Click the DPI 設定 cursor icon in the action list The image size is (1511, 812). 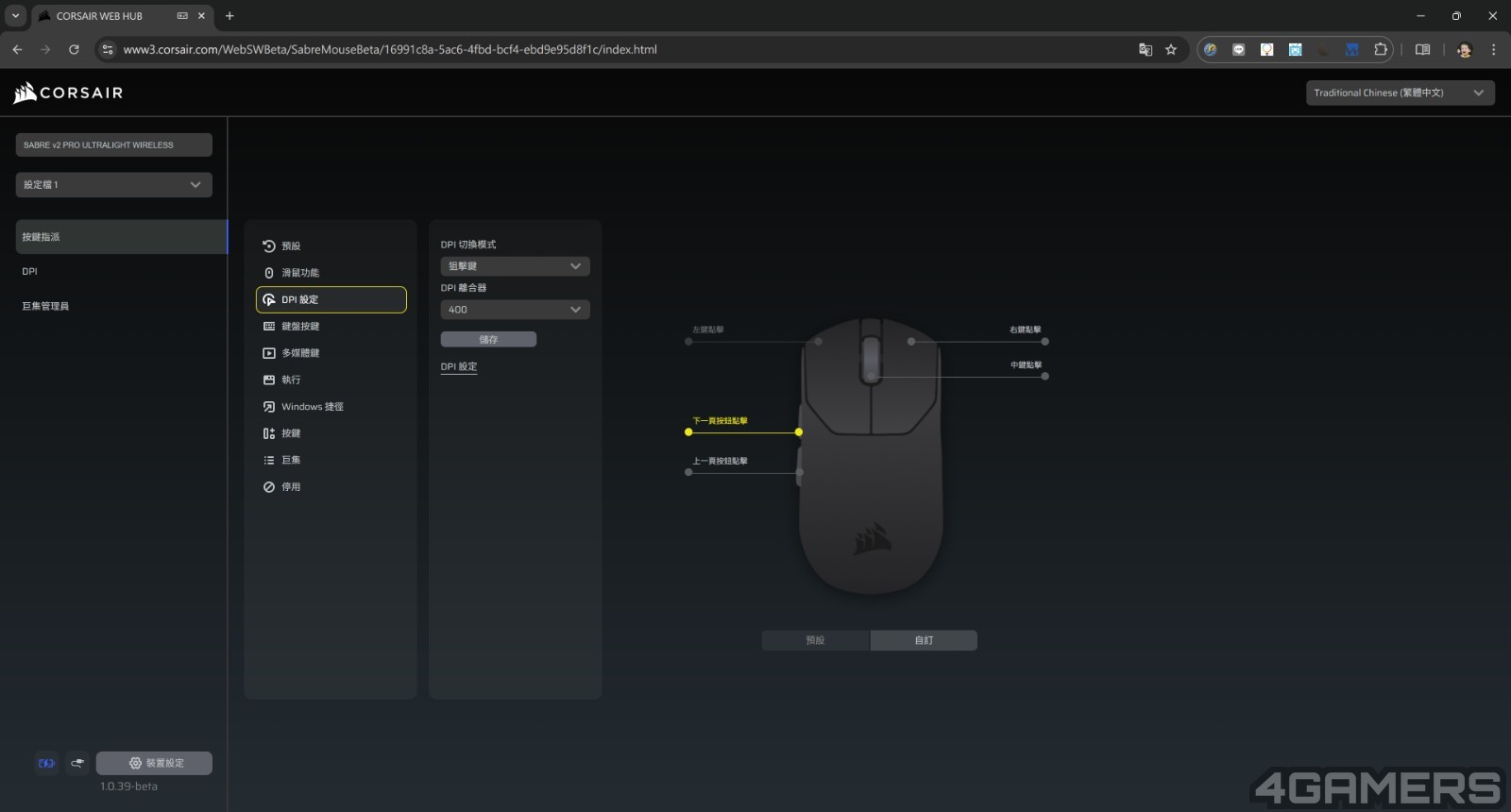[x=269, y=299]
